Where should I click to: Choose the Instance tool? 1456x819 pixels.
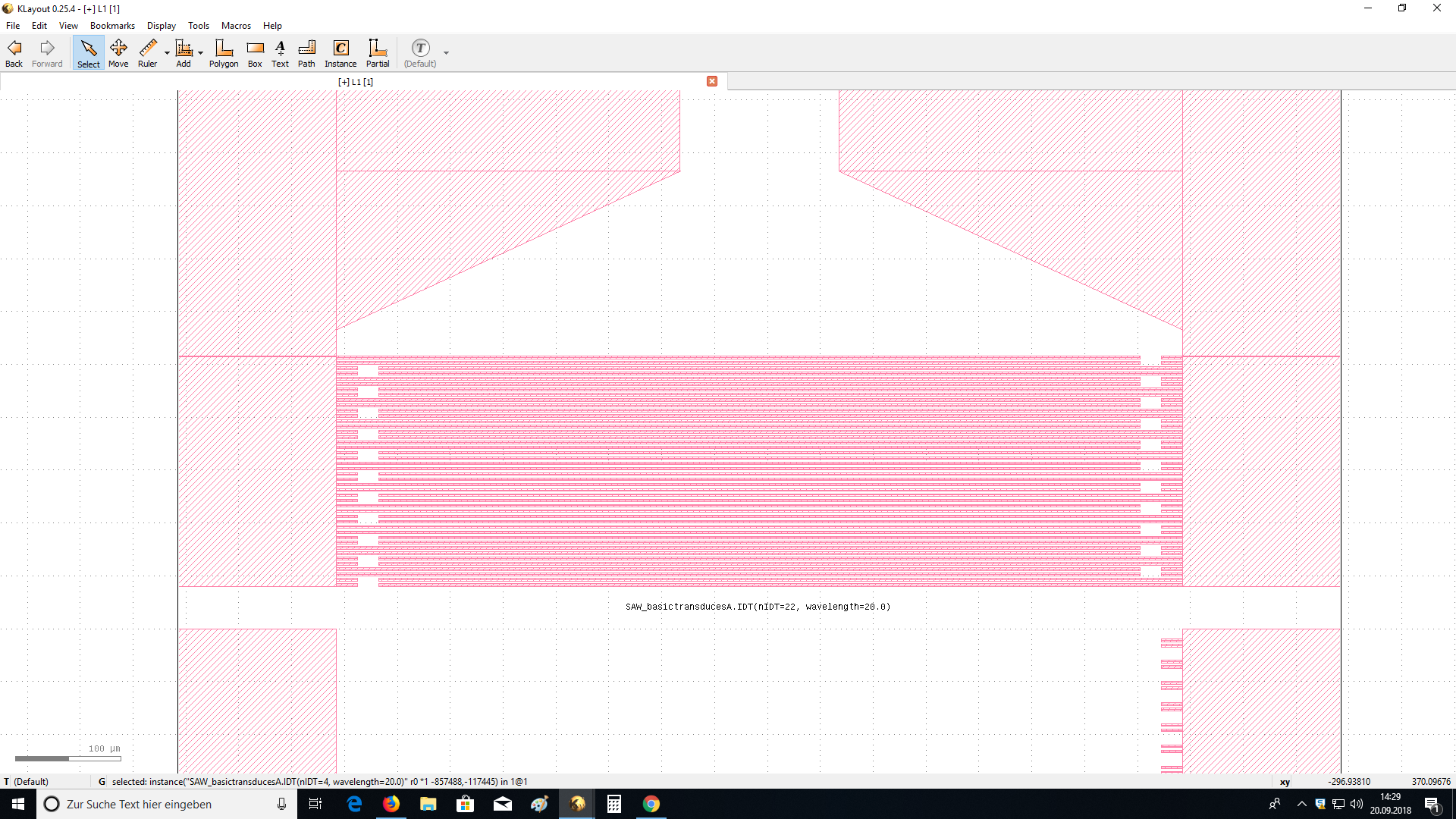tap(340, 53)
